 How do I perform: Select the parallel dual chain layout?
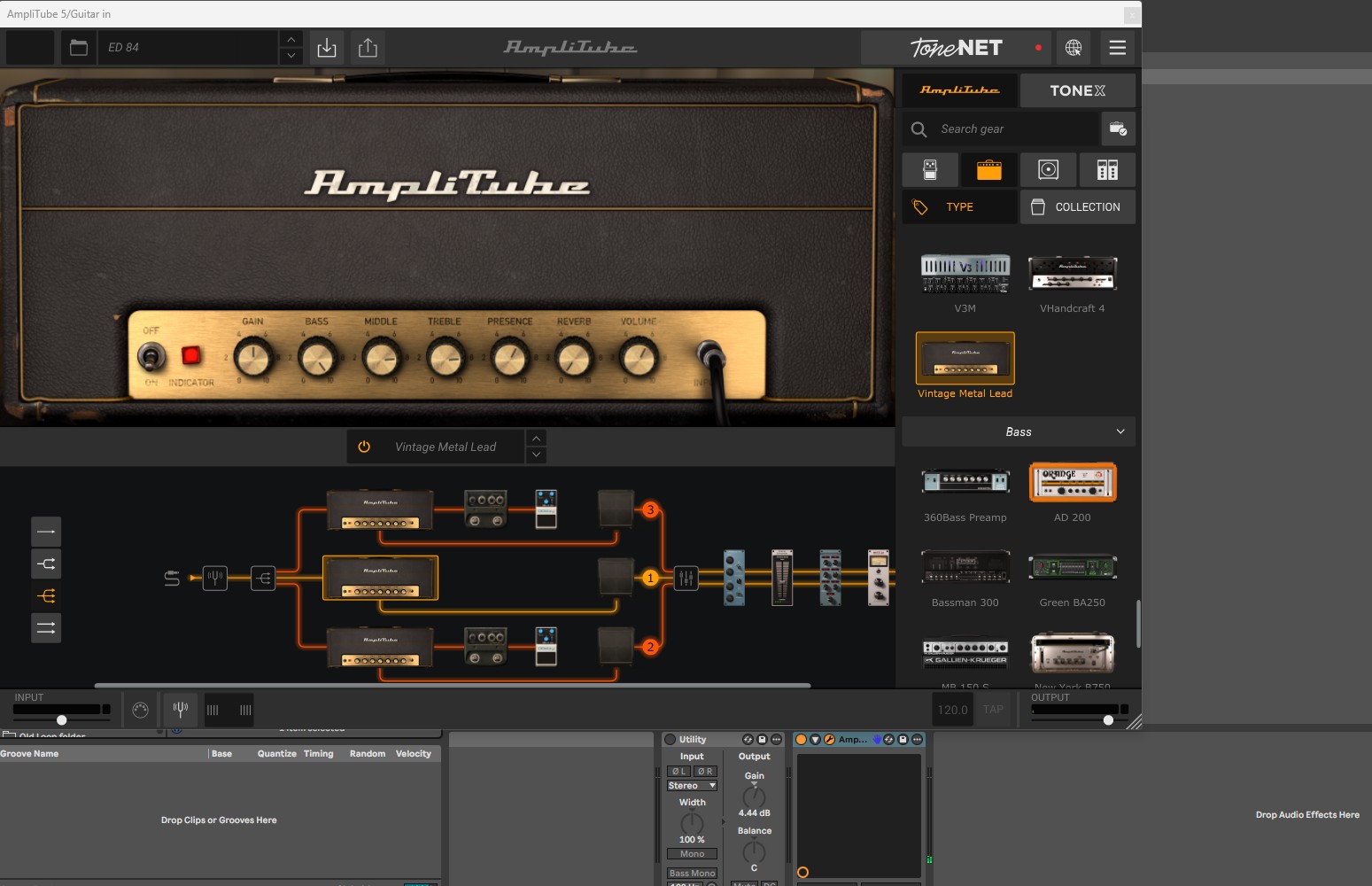pos(46,628)
